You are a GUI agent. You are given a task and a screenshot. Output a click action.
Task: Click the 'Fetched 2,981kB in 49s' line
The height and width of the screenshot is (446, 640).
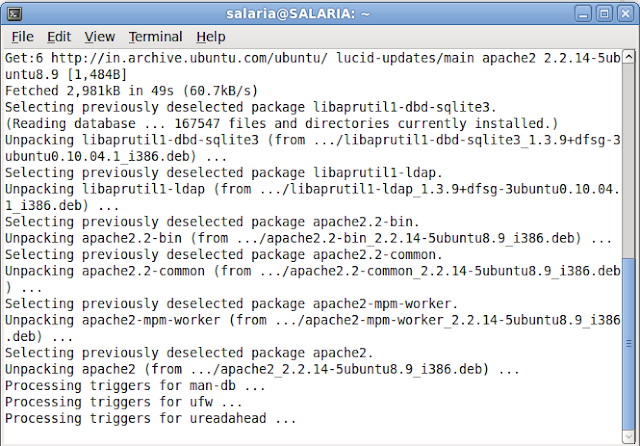(x=131, y=91)
